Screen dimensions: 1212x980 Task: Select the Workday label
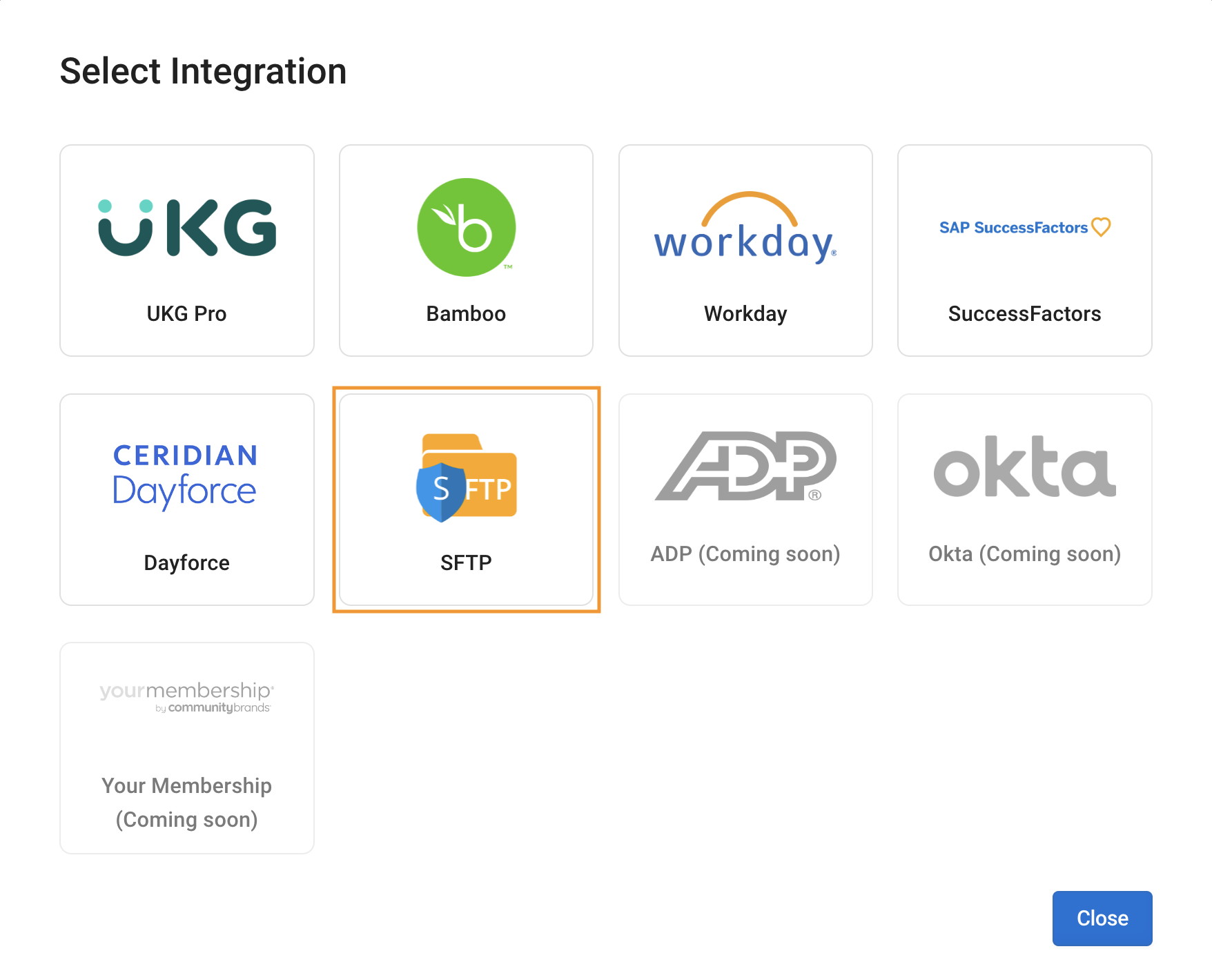745,314
